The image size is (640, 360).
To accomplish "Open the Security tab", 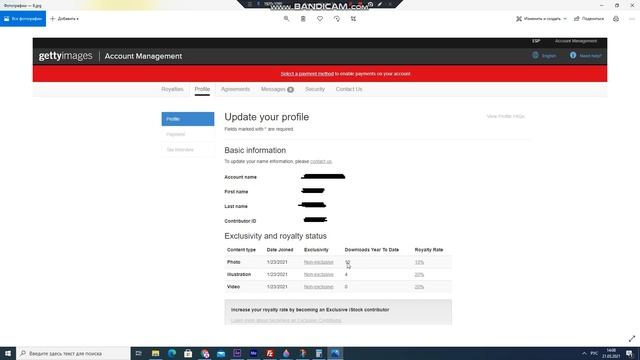I will tap(315, 89).
